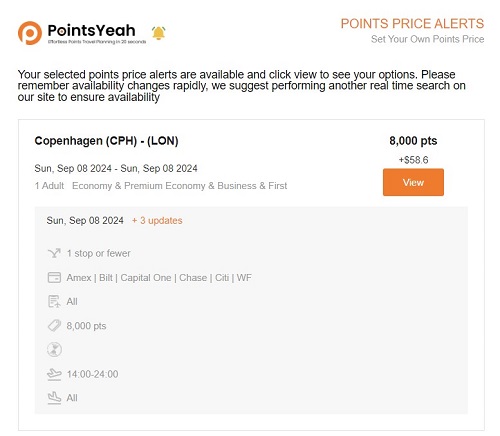
Task: Click the airline programs list icon
Action: click(x=54, y=301)
